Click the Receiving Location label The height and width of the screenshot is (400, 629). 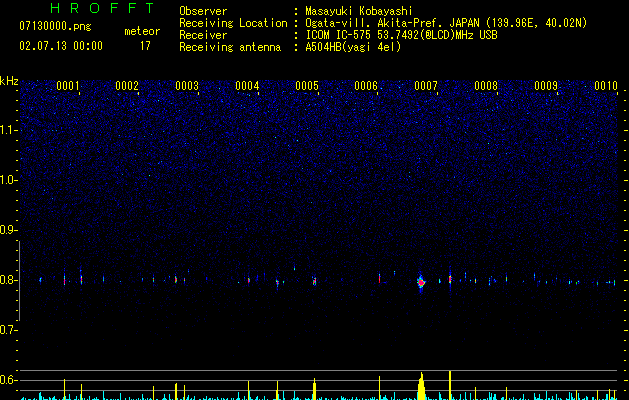[x=233, y=23]
